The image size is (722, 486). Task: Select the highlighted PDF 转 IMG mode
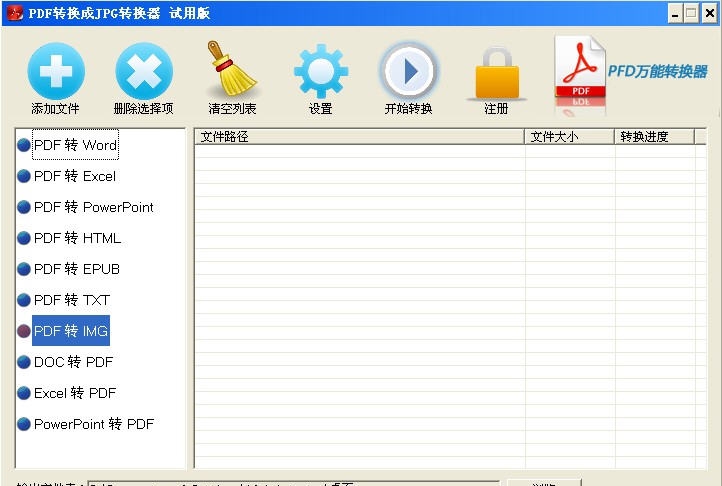[x=71, y=331]
